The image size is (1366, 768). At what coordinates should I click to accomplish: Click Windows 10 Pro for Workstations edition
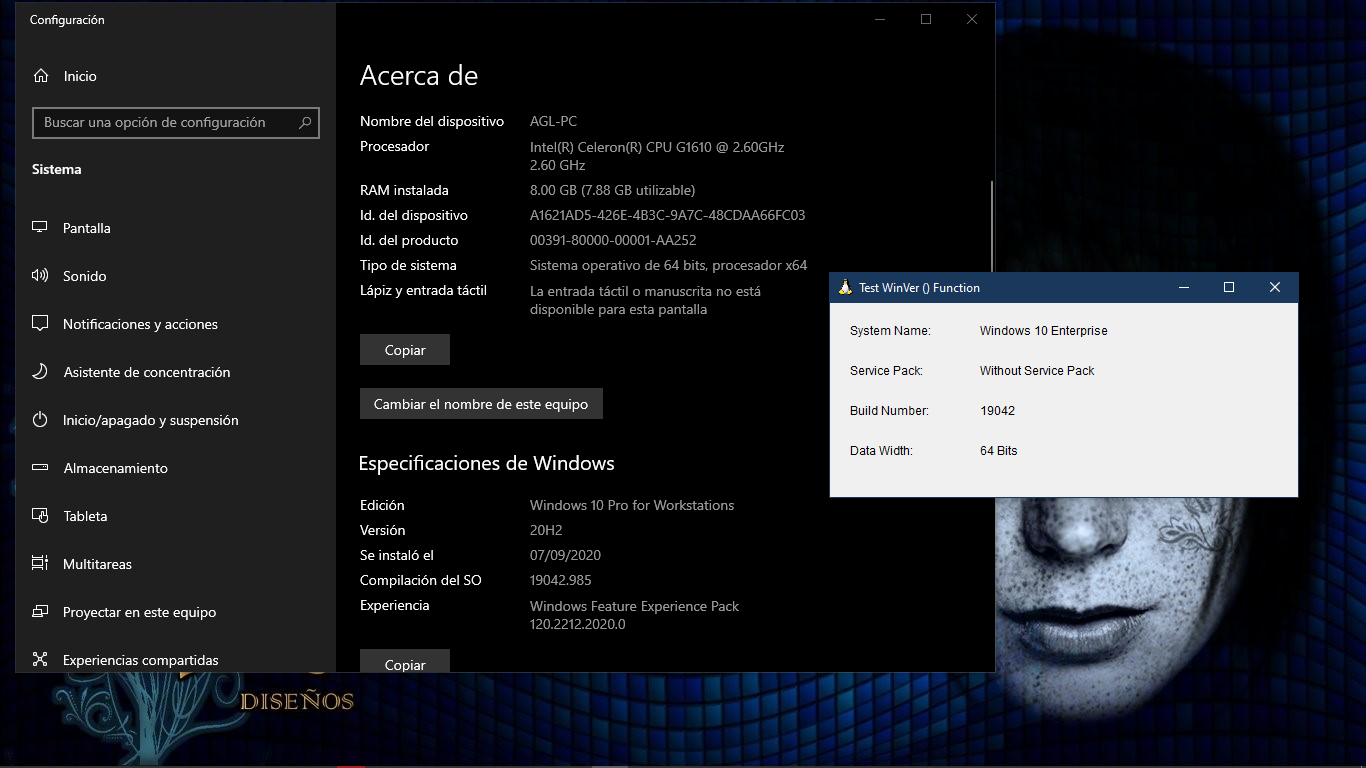tap(632, 505)
